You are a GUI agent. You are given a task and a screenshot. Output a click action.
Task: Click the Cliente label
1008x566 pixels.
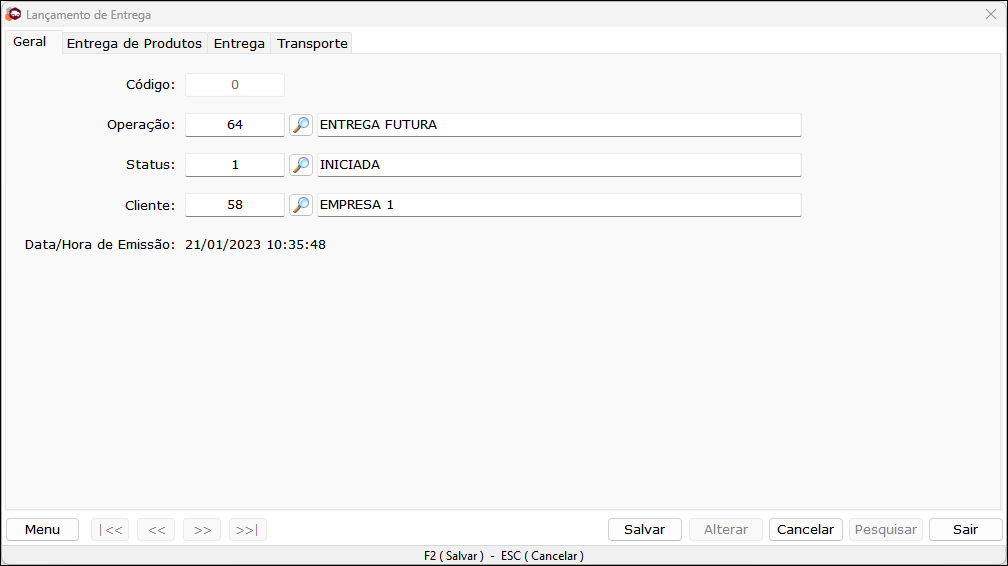pyautogui.click(x=150, y=206)
